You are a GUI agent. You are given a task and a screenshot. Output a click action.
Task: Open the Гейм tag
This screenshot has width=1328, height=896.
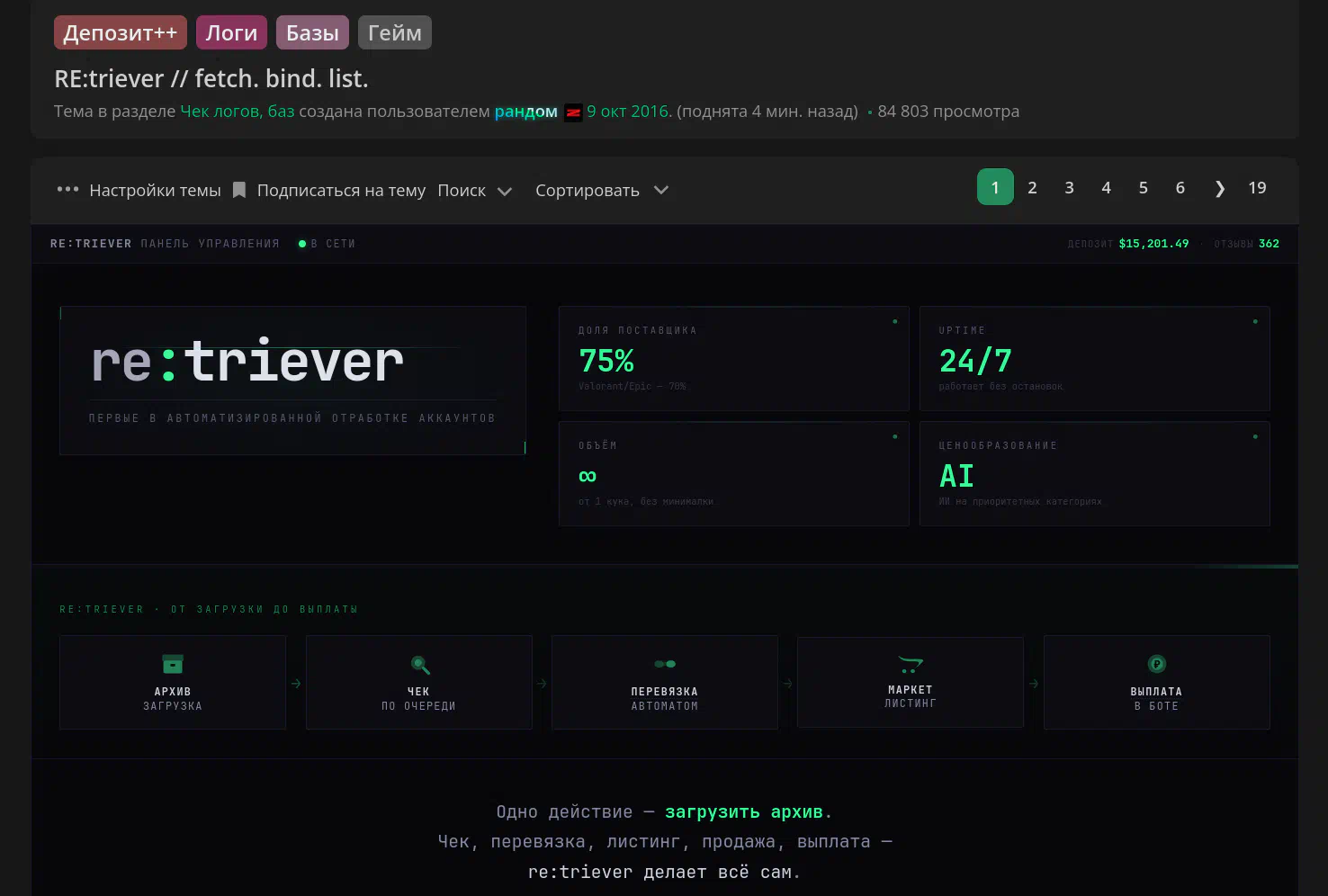394,33
